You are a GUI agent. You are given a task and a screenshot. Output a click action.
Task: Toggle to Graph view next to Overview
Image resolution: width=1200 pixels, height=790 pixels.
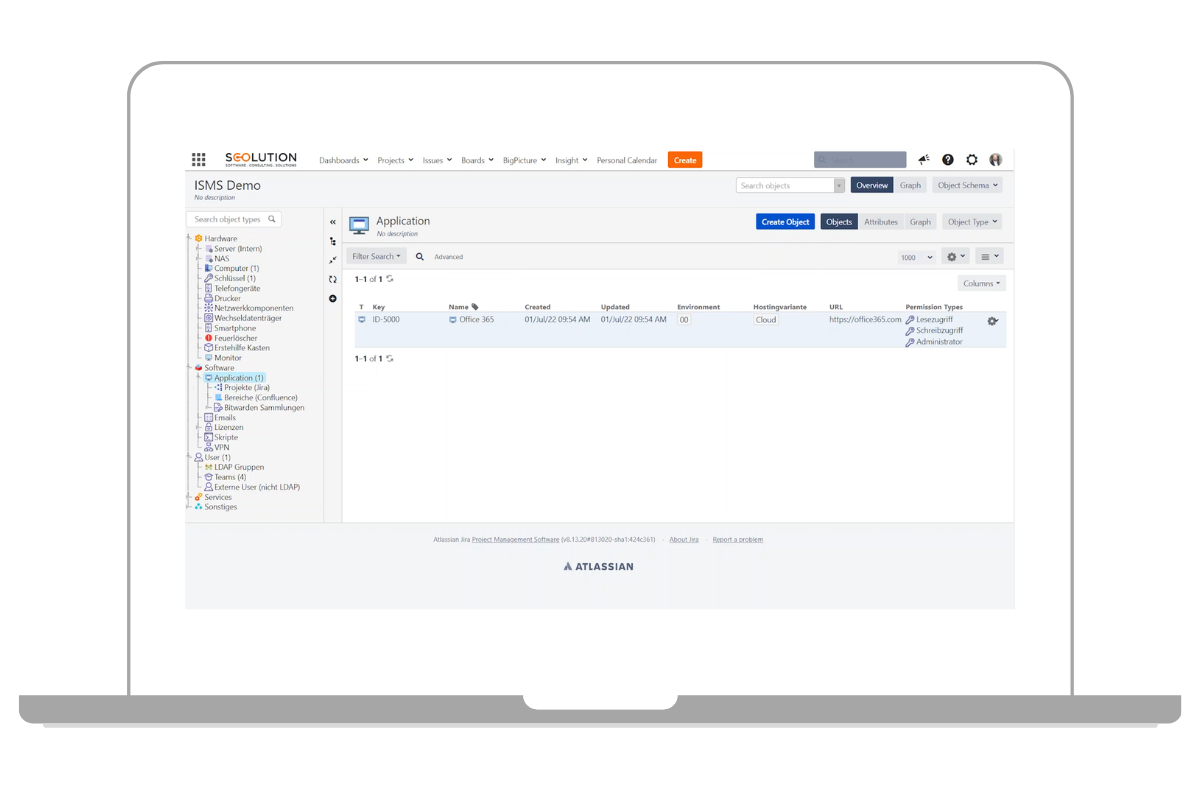coord(910,185)
